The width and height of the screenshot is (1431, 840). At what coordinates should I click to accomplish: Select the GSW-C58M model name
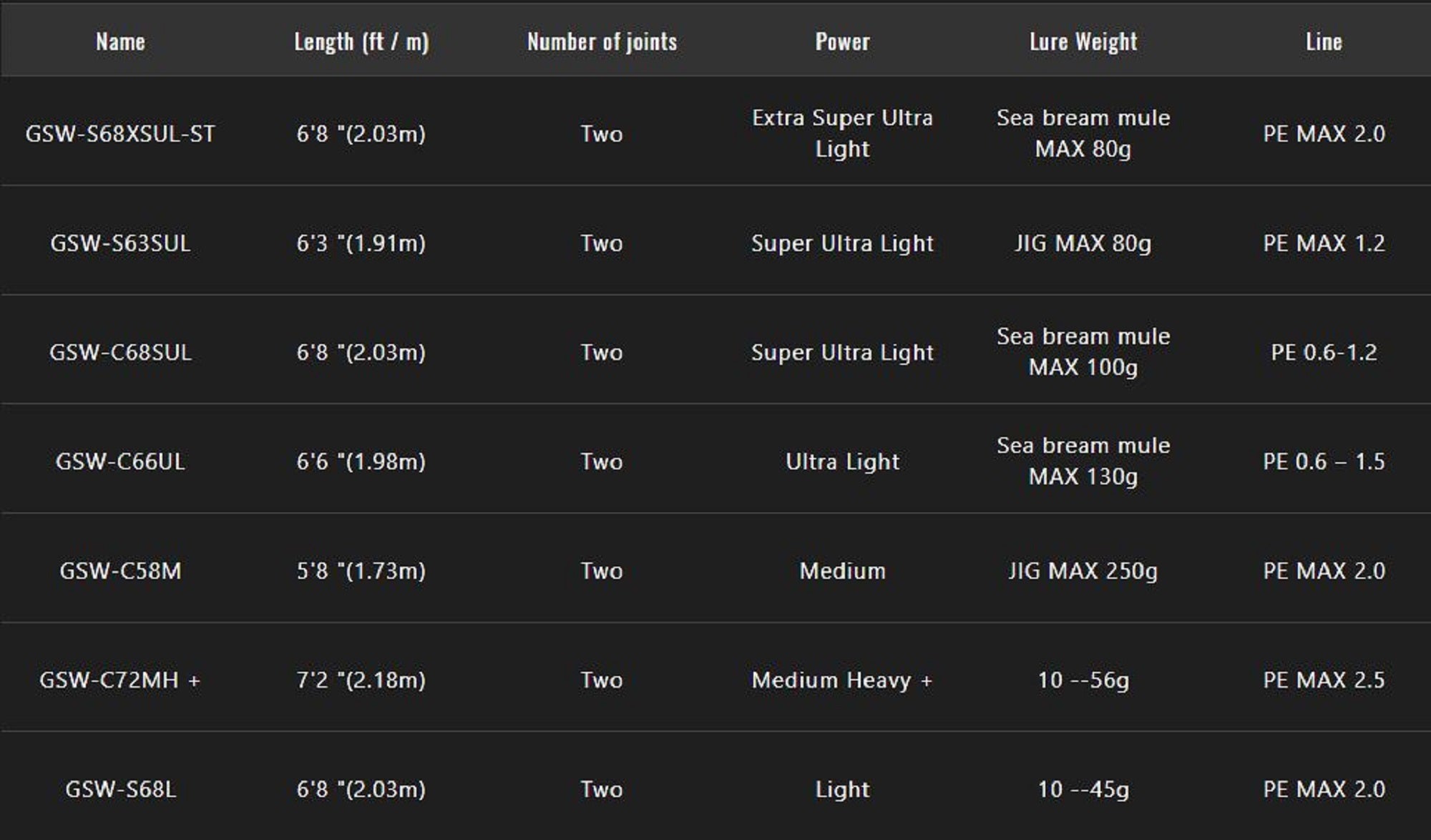pyautogui.click(x=120, y=571)
